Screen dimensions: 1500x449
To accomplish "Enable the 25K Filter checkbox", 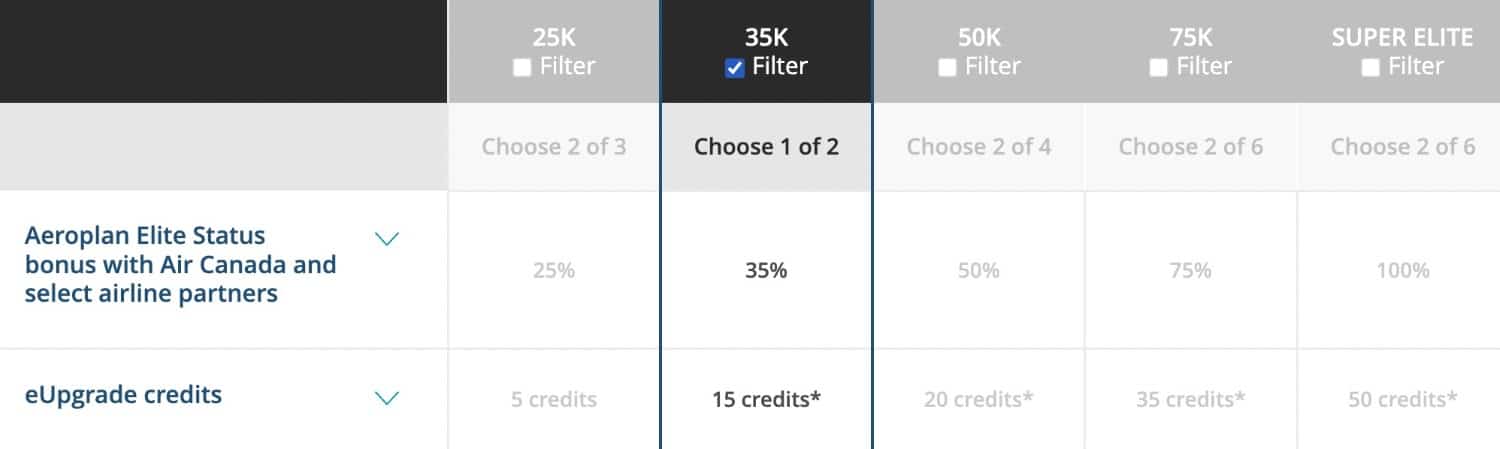I will (x=521, y=68).
